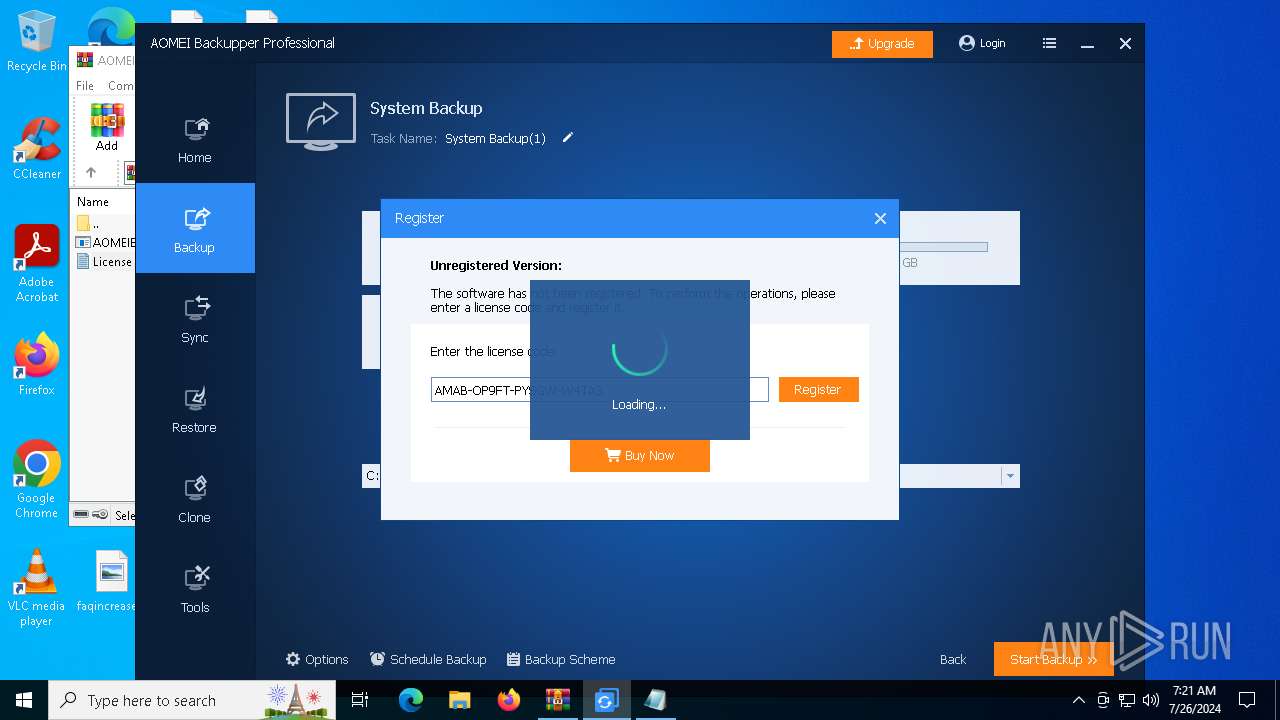The height and width of the screenshot is (720, 1280).
Task: Click the license code input field
Action: tap(600, 390)
